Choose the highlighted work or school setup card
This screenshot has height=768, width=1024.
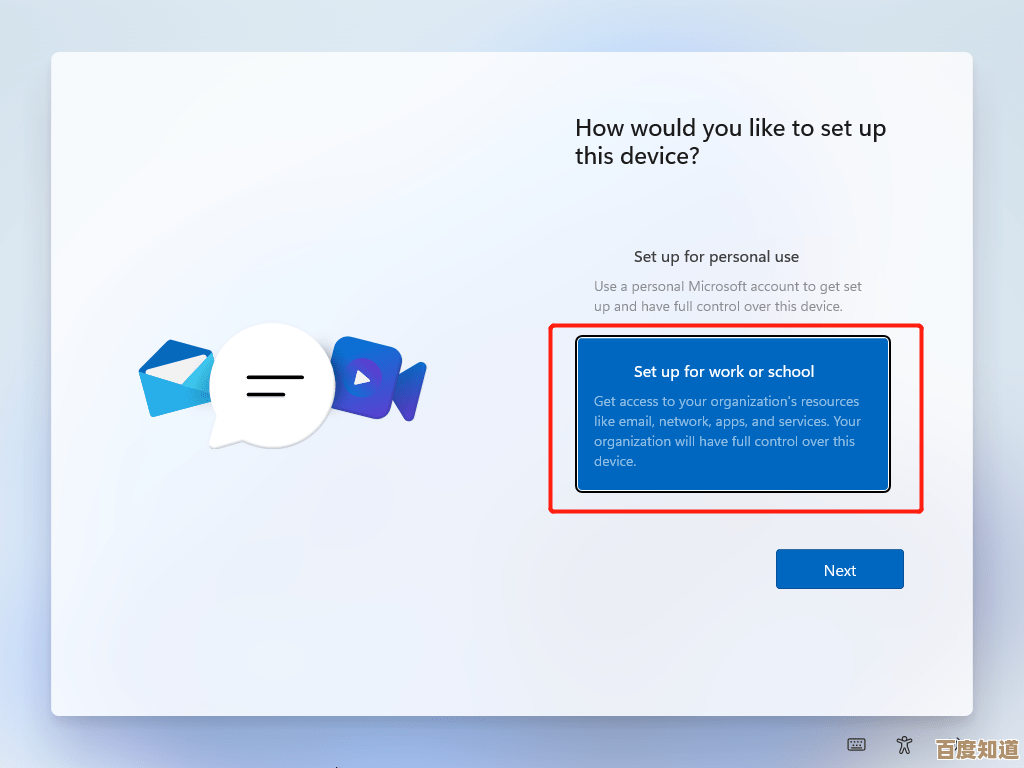[732, 414]
